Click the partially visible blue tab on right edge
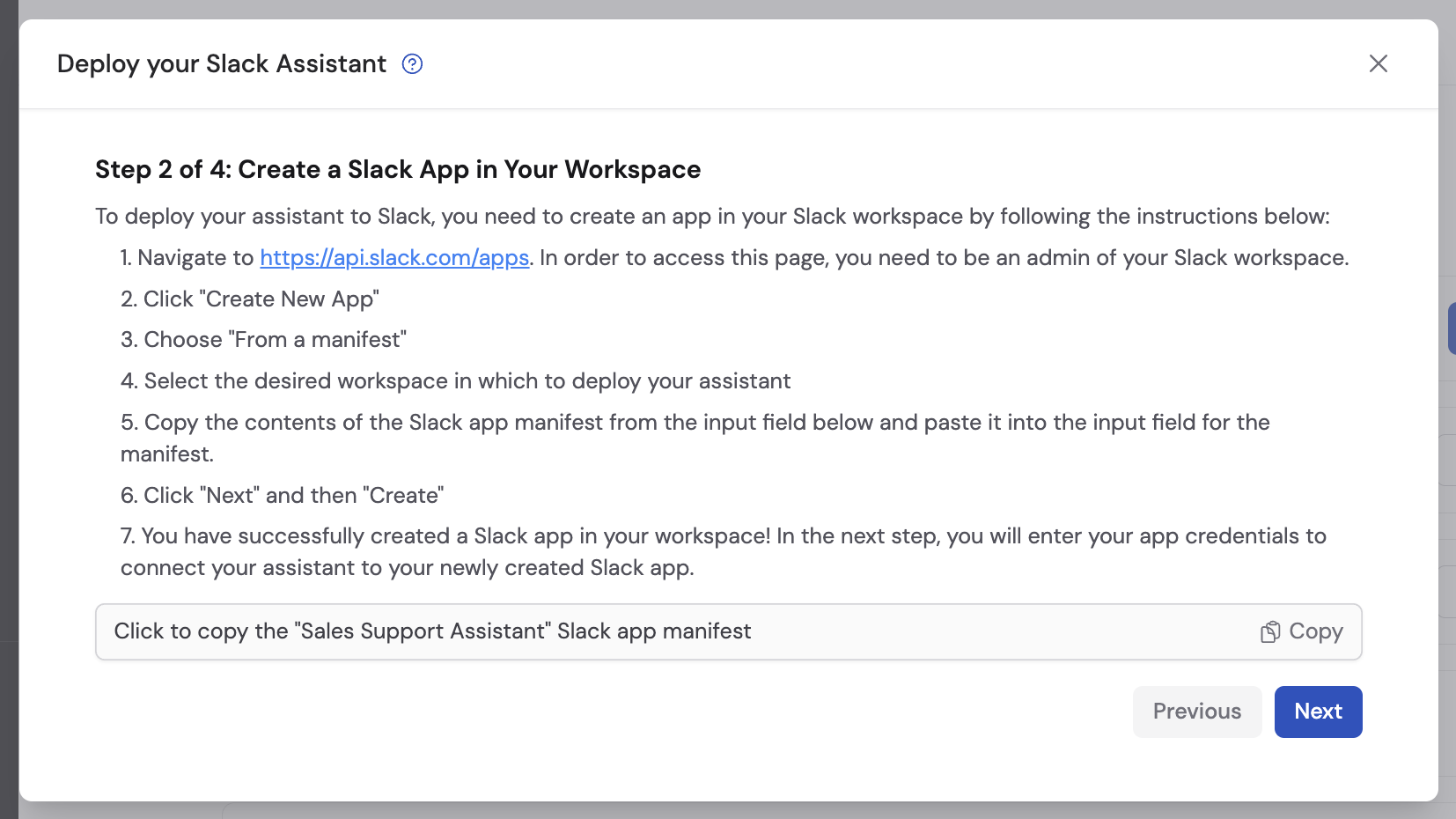 1452,328
